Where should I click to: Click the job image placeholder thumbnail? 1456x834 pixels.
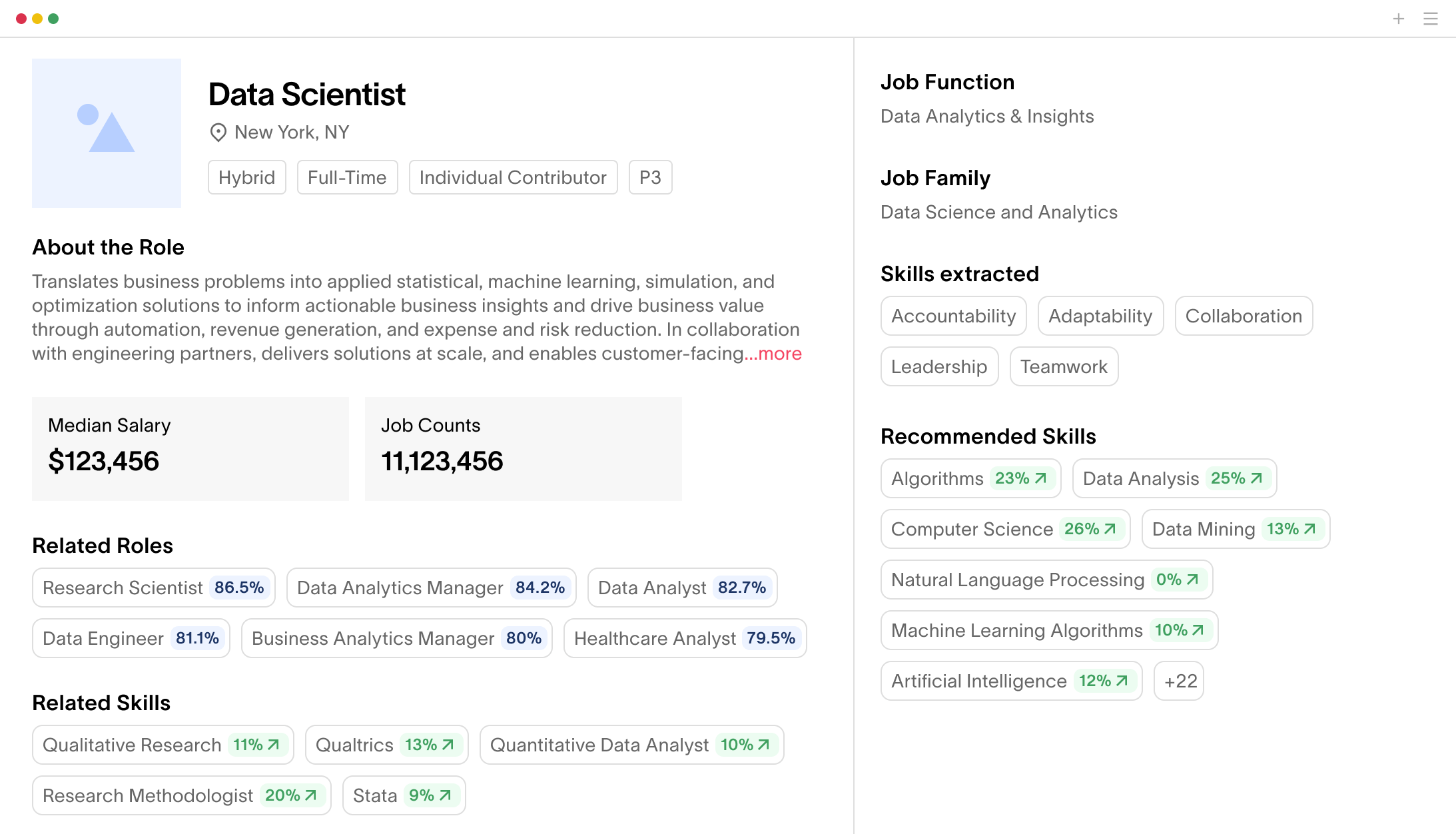click(107, 133)
